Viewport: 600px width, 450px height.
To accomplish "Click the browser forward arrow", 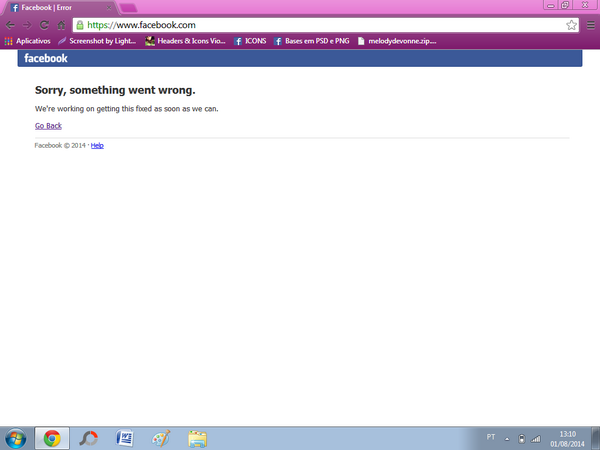I will click(27, 25).
